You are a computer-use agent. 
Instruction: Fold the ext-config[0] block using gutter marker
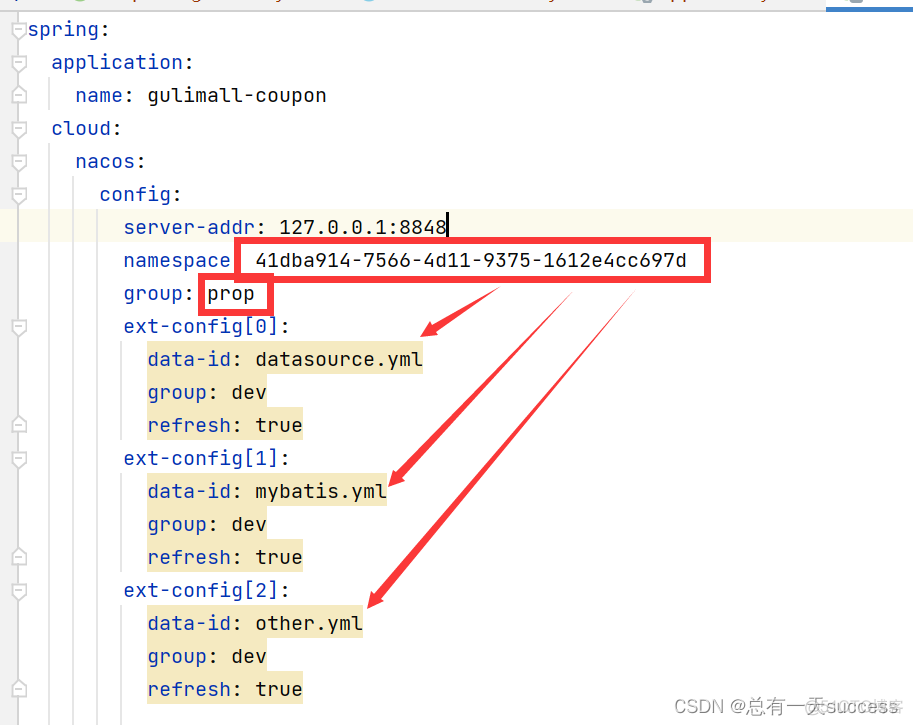(19, 327)
